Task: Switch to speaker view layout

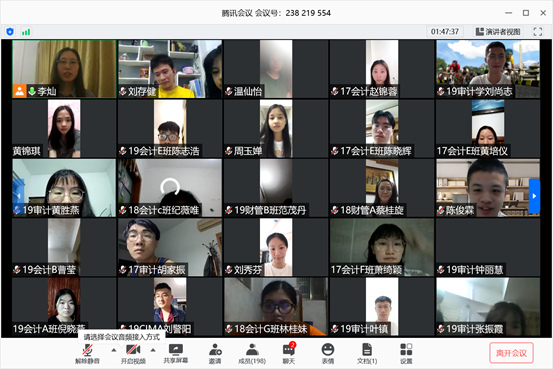Action: pyautogui.click(x=498, y=32)
